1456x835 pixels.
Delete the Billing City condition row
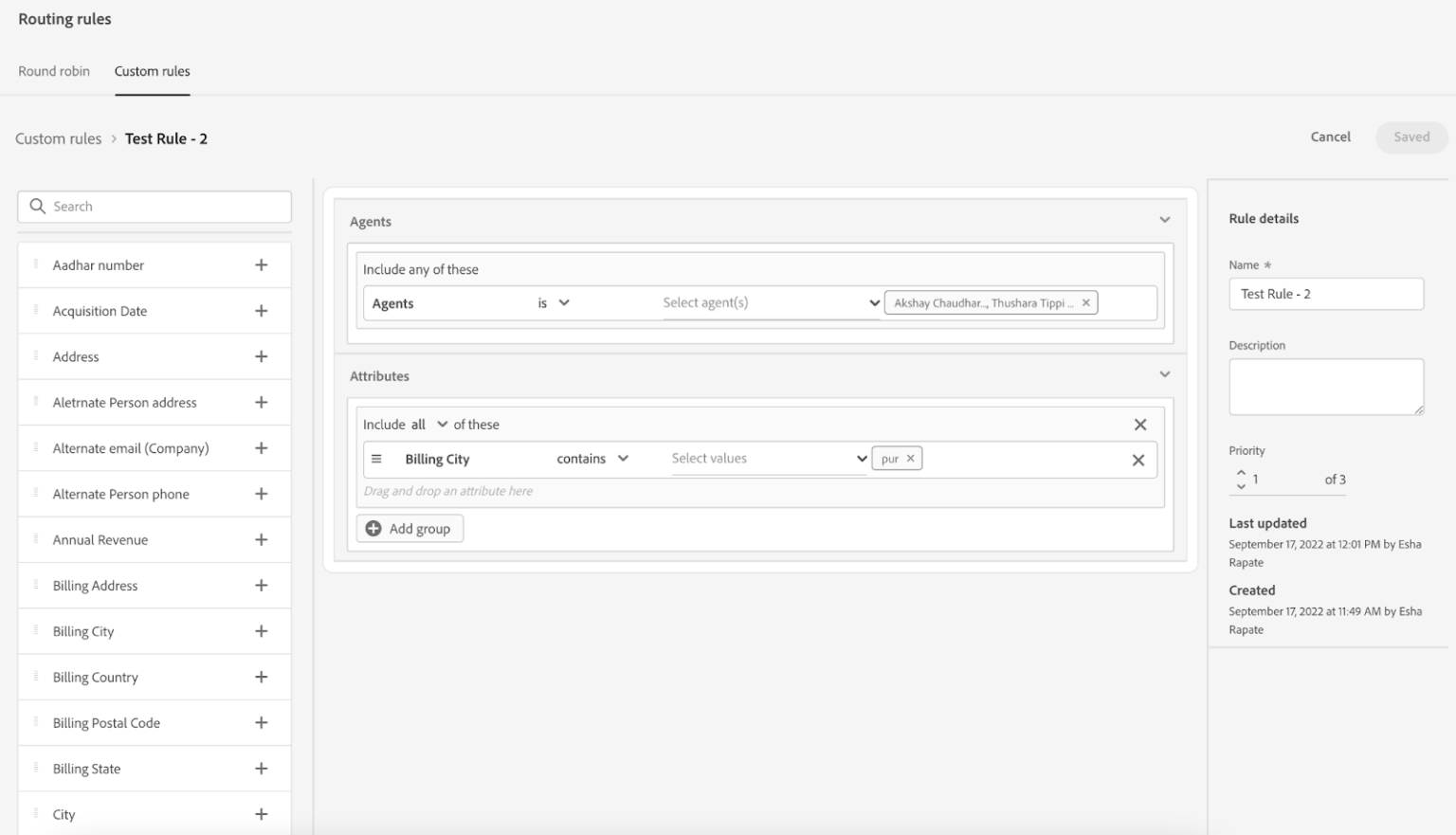[x=1138, y=459]
